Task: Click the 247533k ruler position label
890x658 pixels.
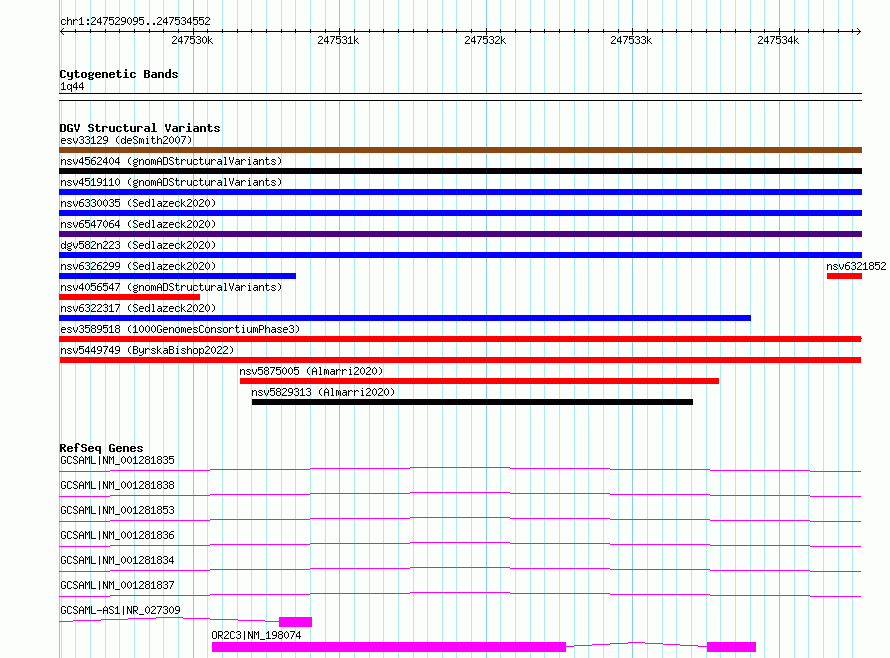Action: click(631, 40)
